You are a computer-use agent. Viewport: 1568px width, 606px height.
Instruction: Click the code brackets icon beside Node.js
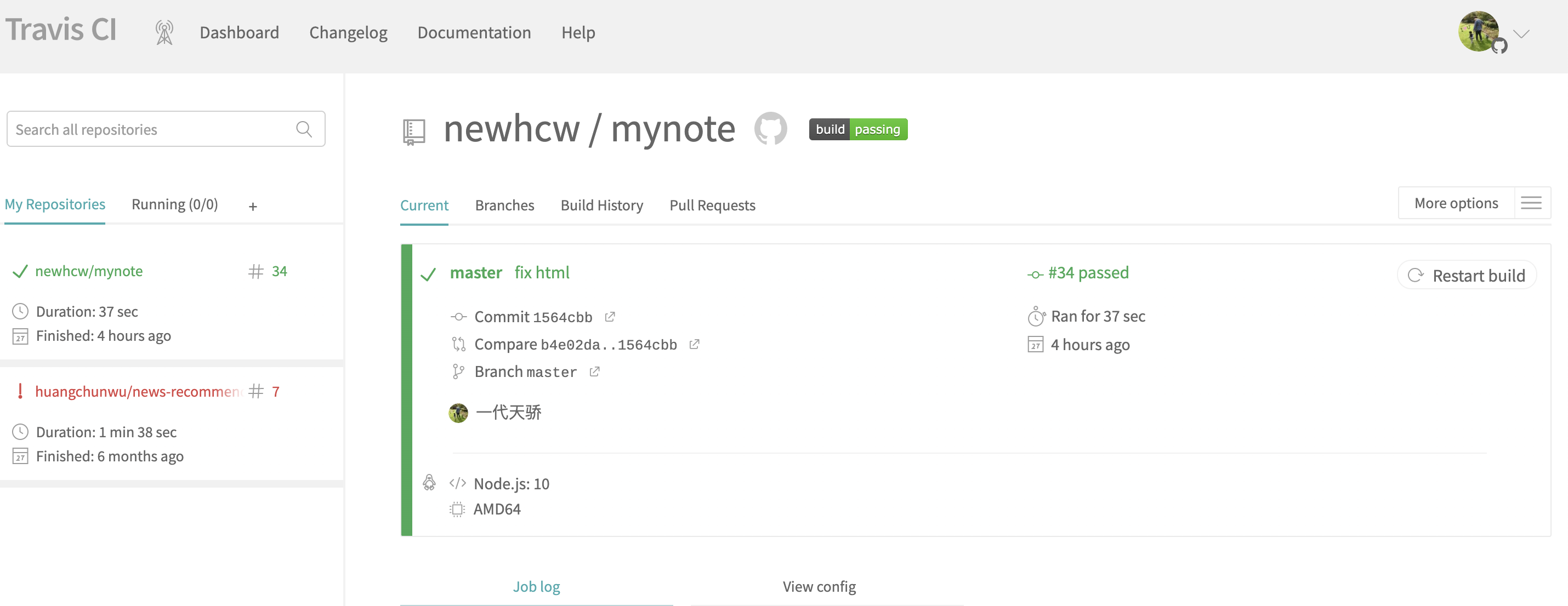(x=458, y=484)
